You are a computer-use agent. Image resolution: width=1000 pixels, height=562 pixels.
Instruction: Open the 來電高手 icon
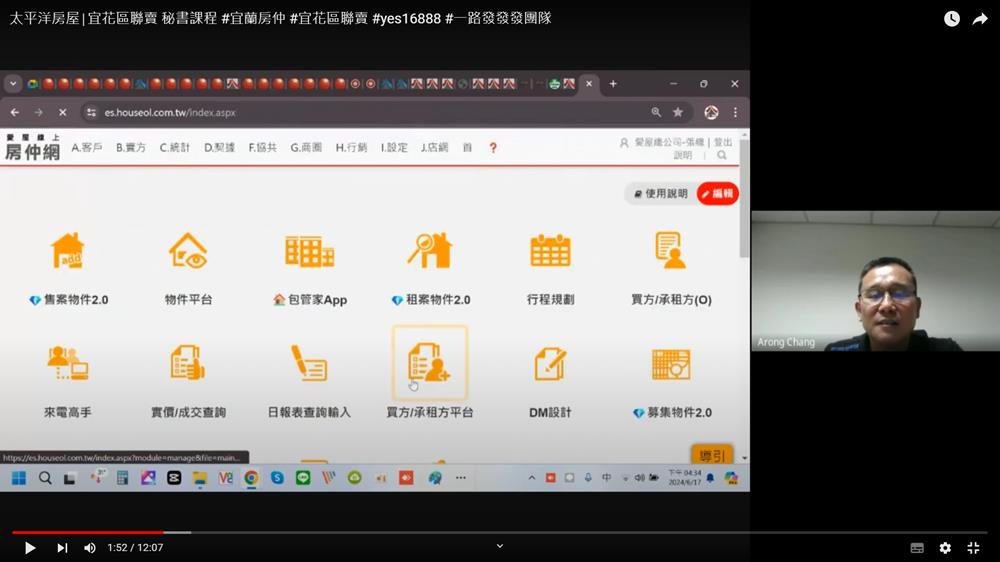point(68,364)
